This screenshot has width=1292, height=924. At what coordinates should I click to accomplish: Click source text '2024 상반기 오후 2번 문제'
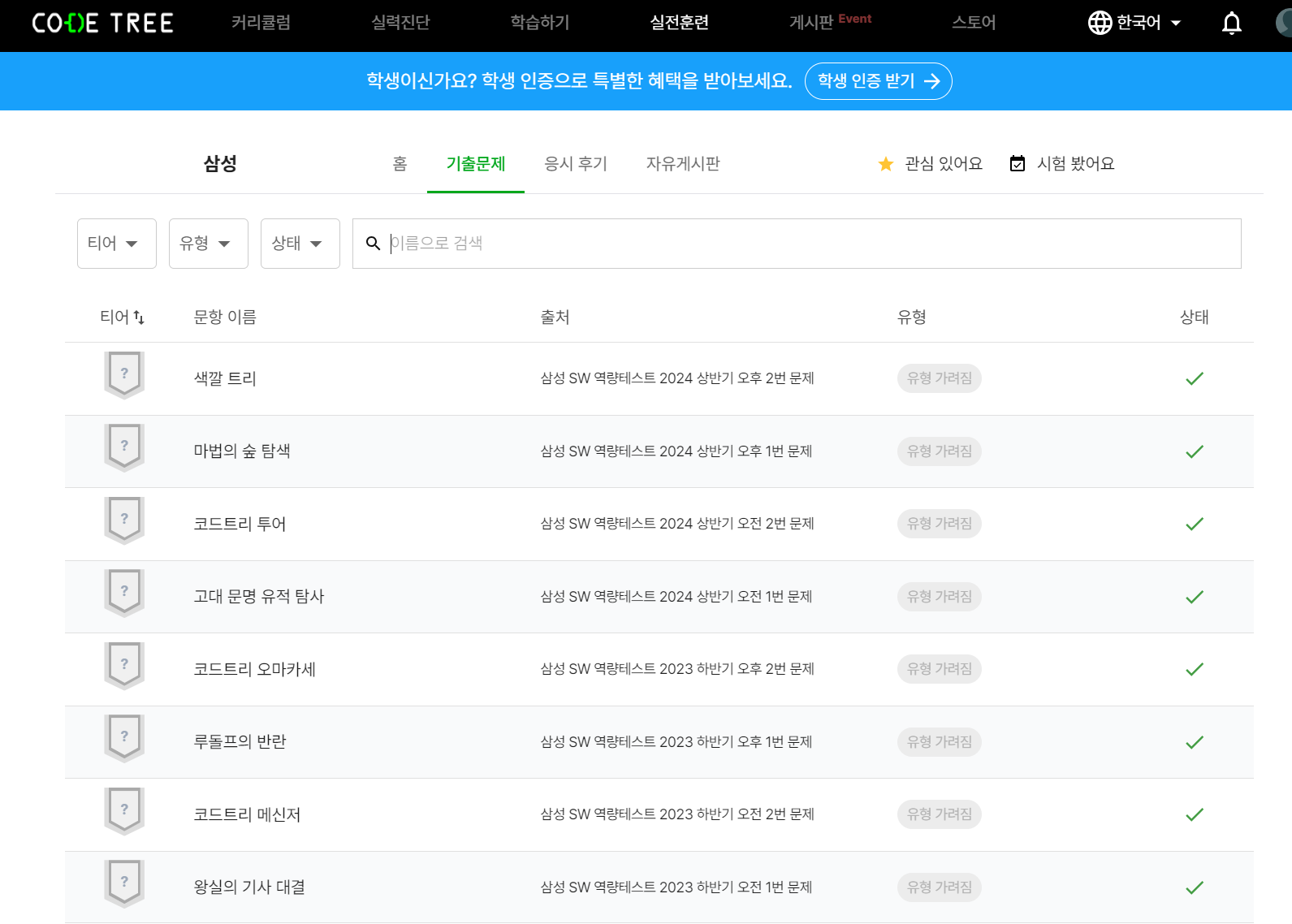tap(737, 378)
